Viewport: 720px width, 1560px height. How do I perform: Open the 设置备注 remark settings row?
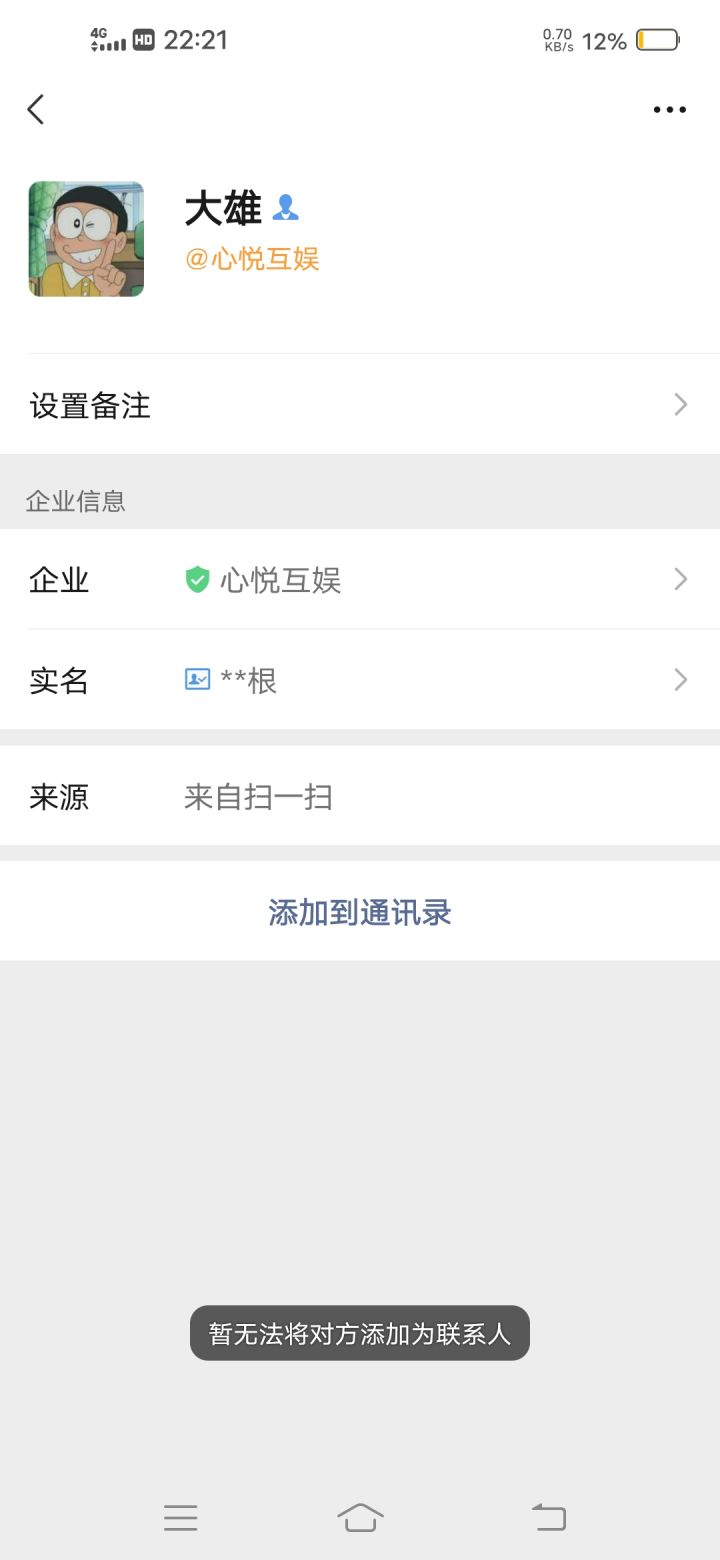point(360,405)
